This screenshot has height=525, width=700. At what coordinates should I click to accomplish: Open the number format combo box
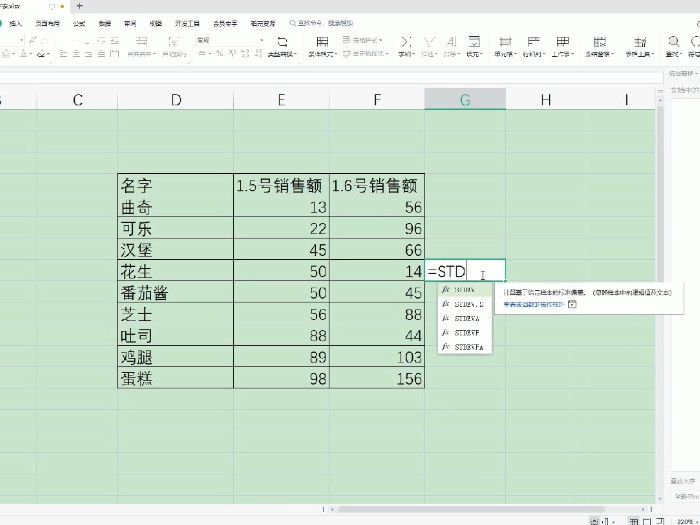point(229,40)
